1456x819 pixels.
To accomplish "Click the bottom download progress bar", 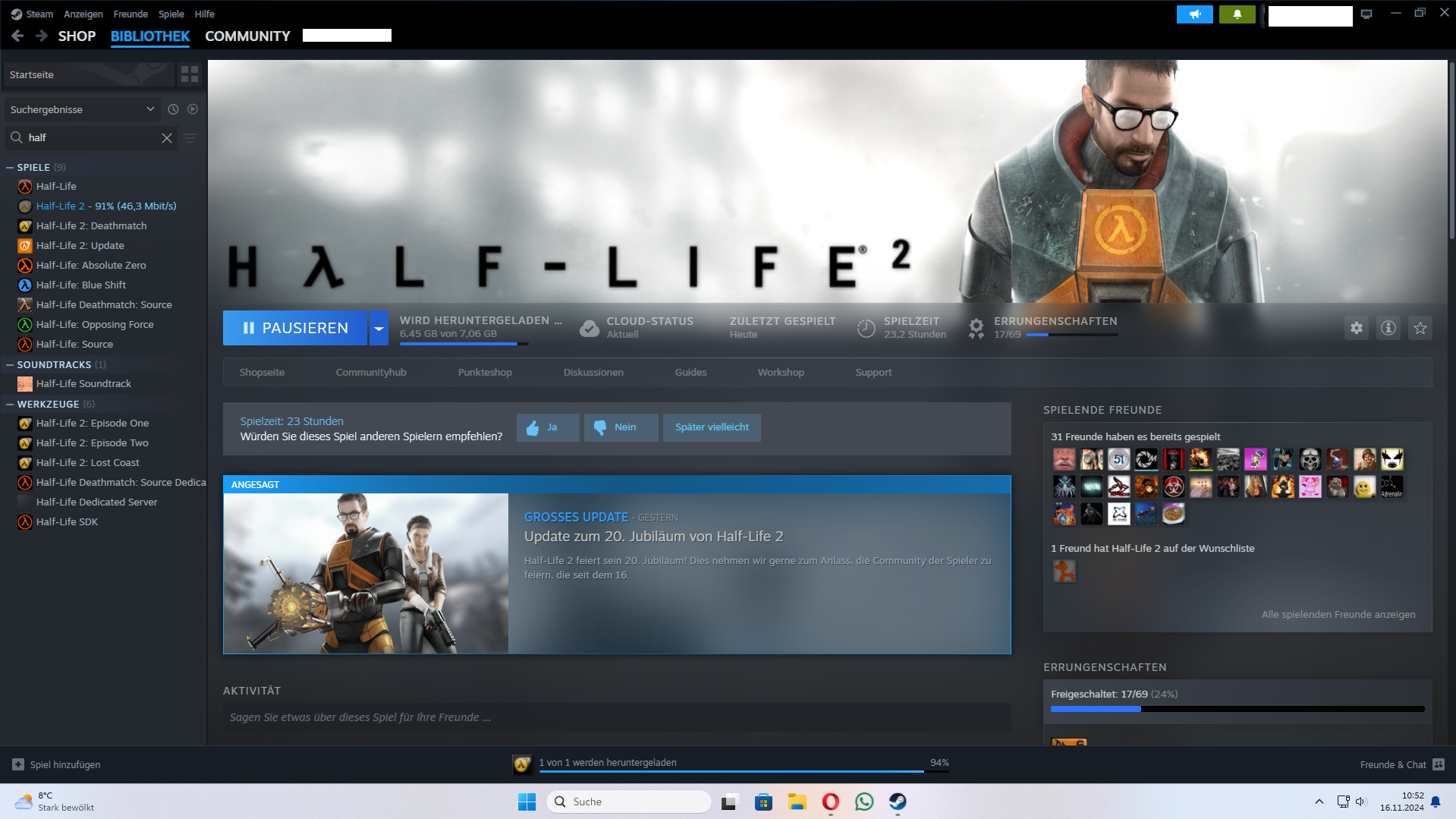I will pos(744,771).
